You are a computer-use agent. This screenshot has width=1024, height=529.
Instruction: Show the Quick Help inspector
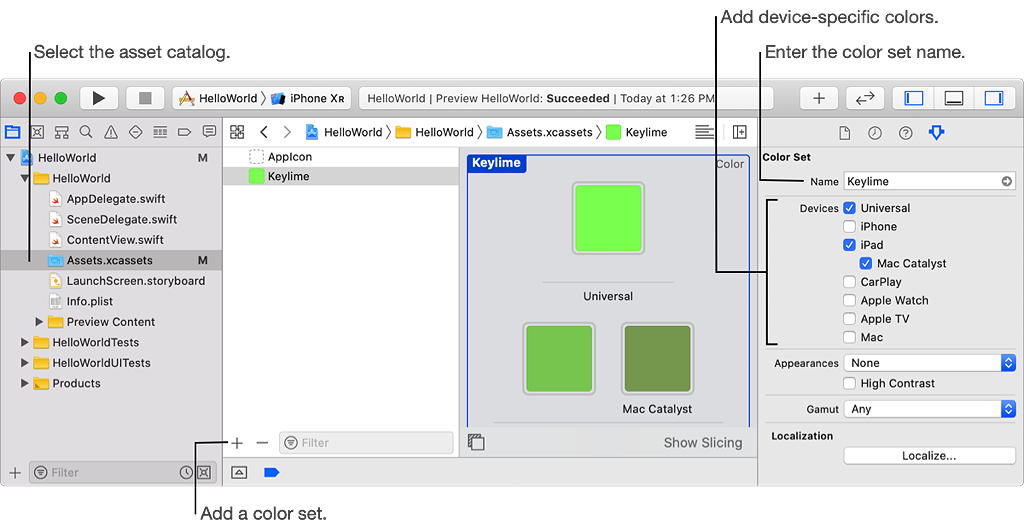[905, 133]
